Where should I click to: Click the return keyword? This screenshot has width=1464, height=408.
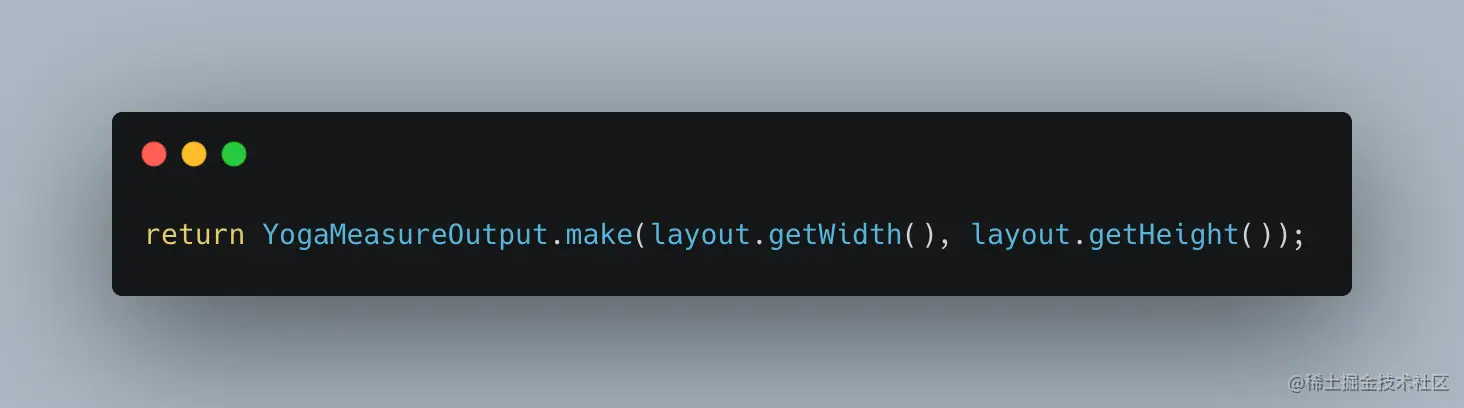tap(195, 235)
